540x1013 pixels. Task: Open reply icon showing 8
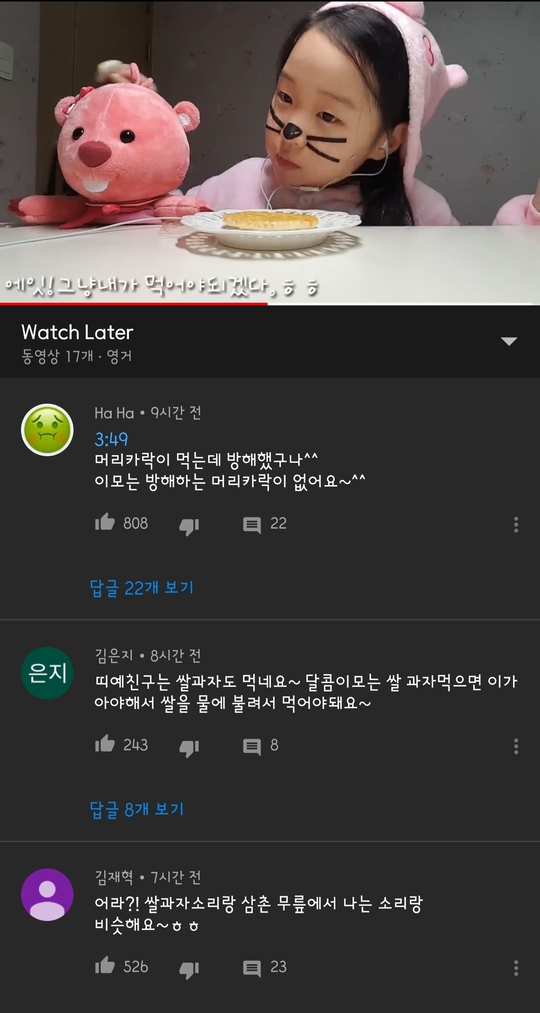click(x=252, y=746)
